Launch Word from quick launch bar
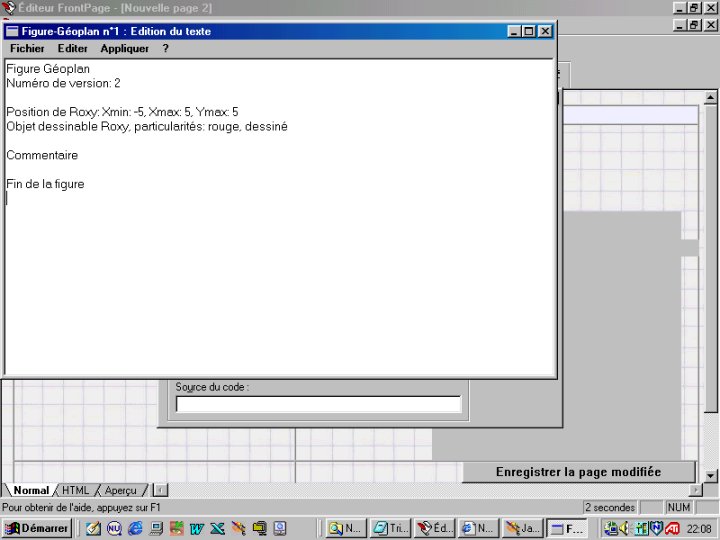Screen dimensions: 720x540 [x=197, y=529]
